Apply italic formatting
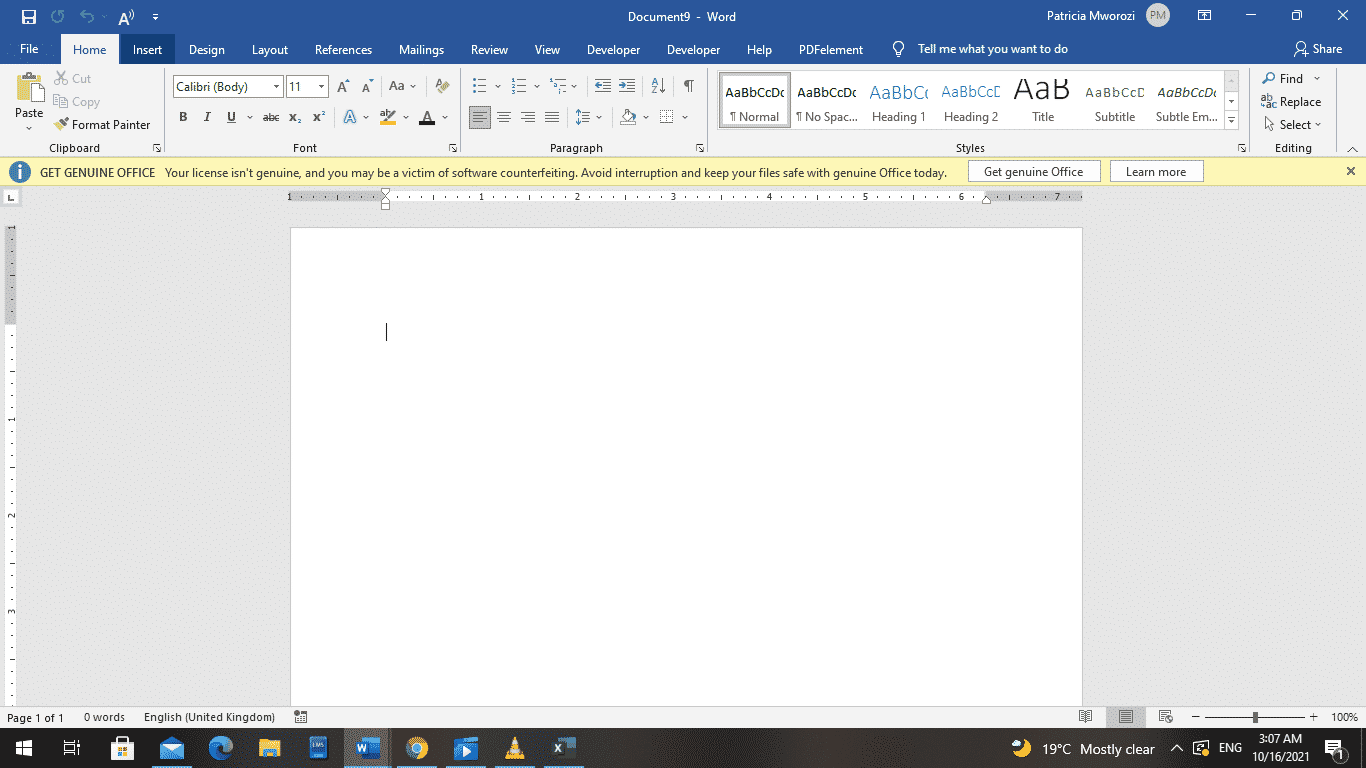 pos(207,117)
